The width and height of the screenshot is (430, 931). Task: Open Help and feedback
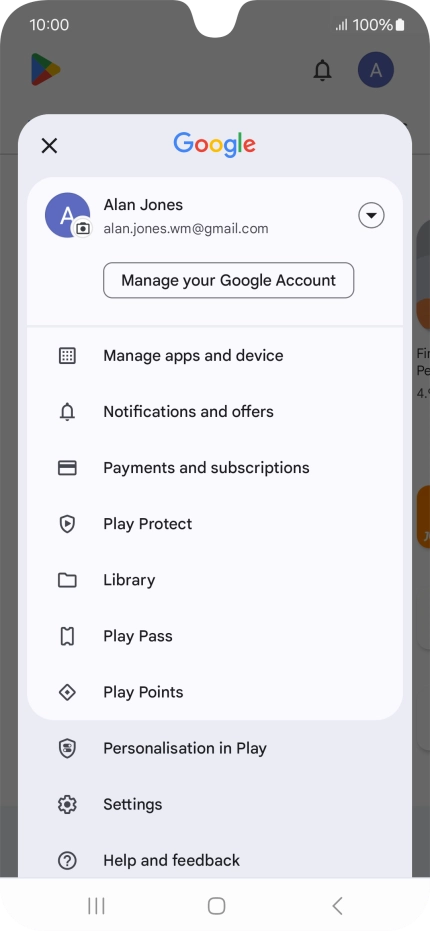[x=215, y=860]
